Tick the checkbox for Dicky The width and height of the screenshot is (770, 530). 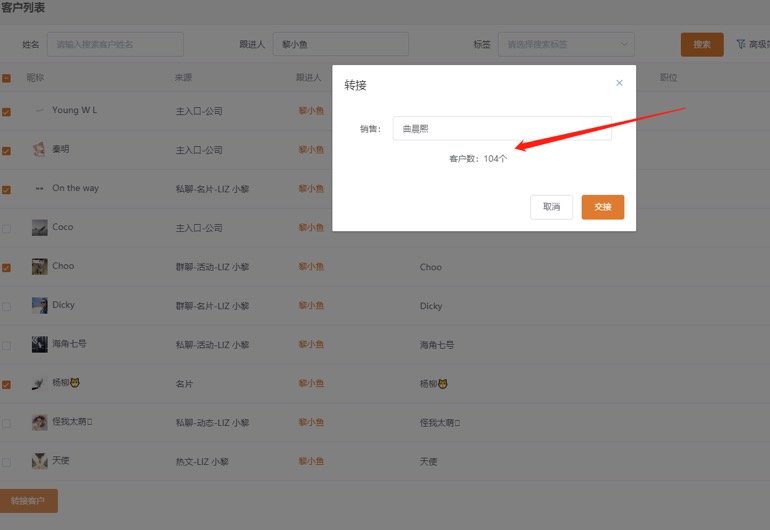6,307
